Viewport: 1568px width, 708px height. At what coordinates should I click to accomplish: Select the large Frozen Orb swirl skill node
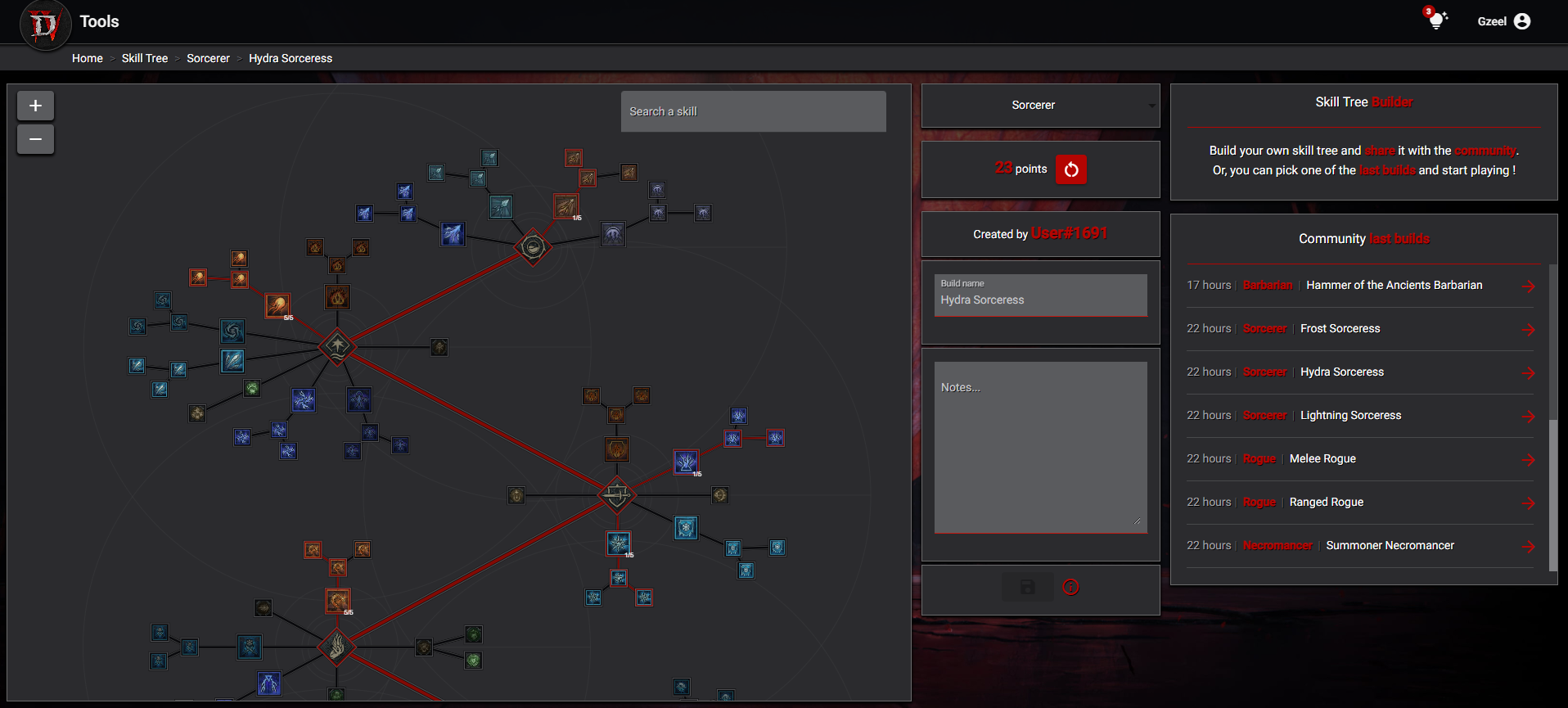click(x=232, y=331)
